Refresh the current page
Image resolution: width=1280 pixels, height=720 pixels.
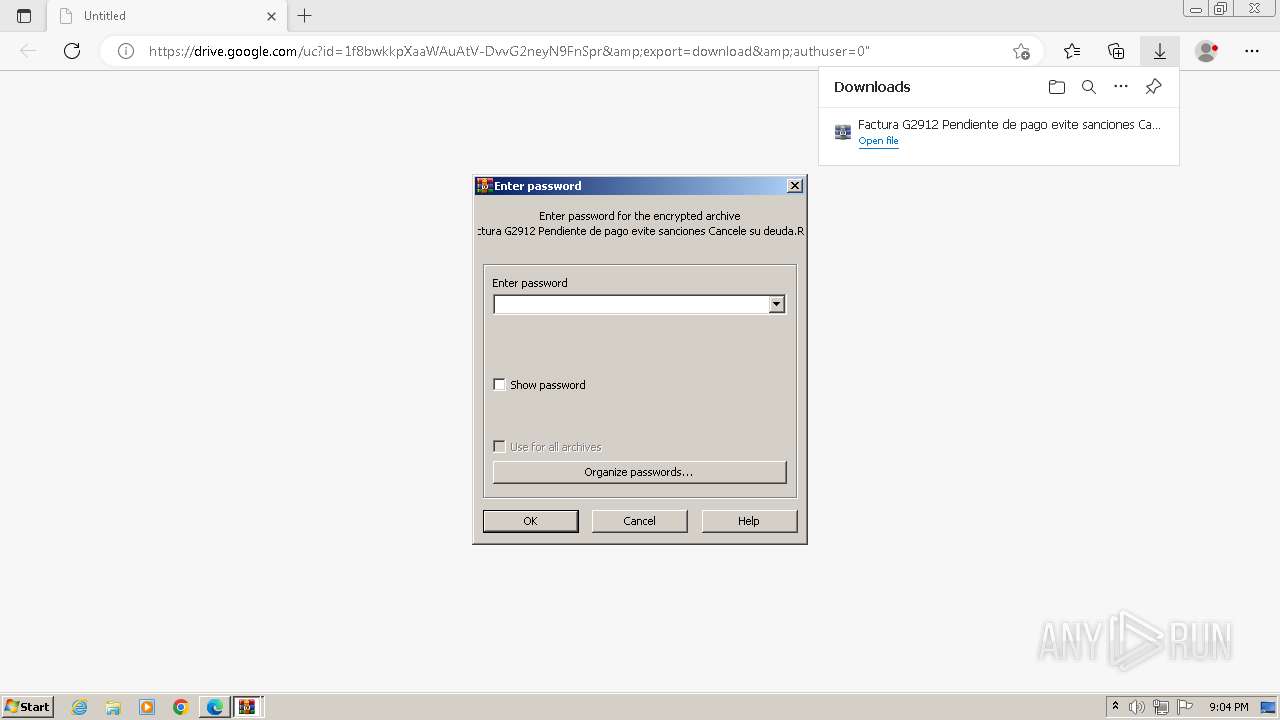tap(72, 51)
